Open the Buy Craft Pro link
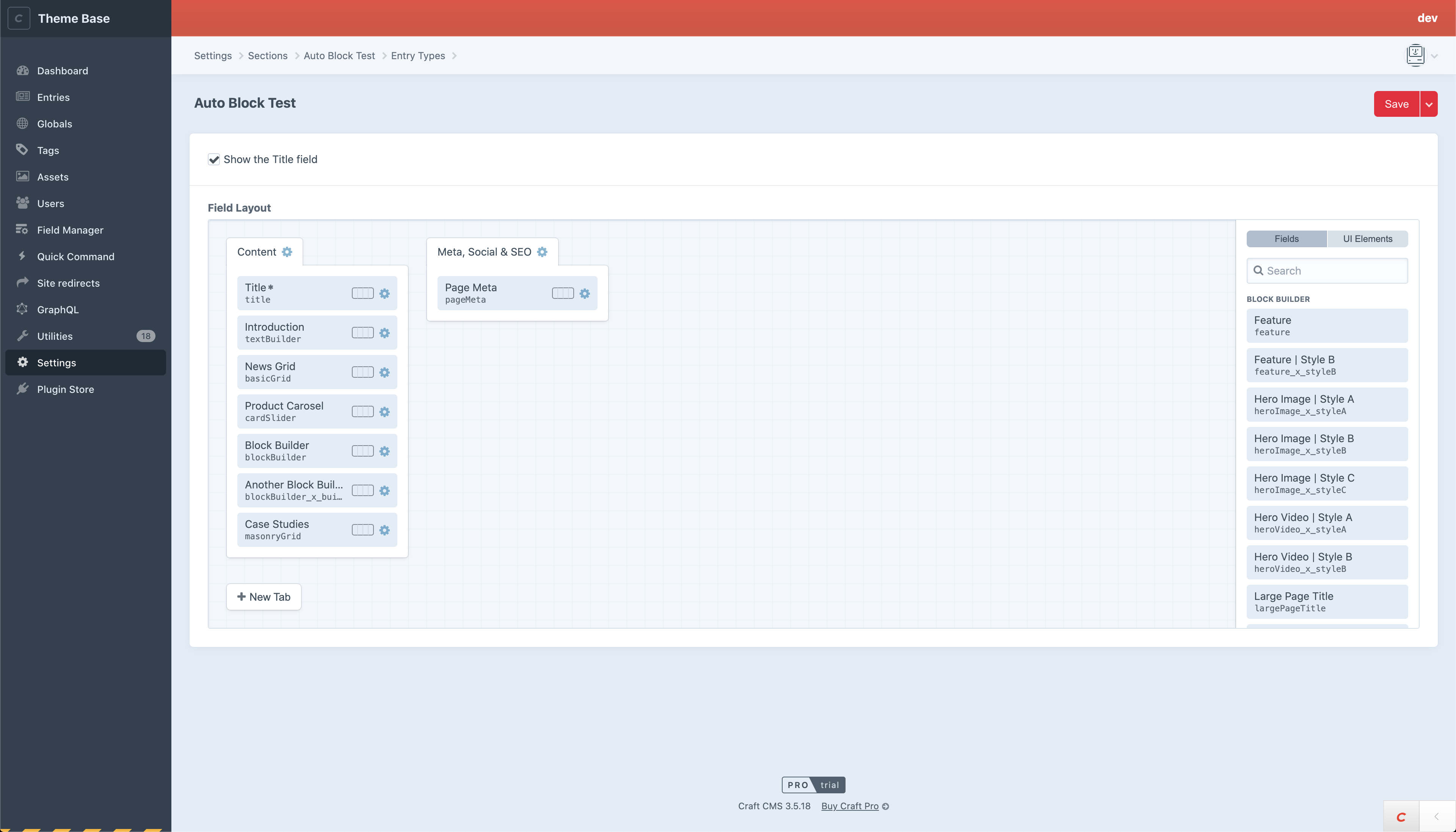The height and width of the screenshot is (832, 1456). 849,806
